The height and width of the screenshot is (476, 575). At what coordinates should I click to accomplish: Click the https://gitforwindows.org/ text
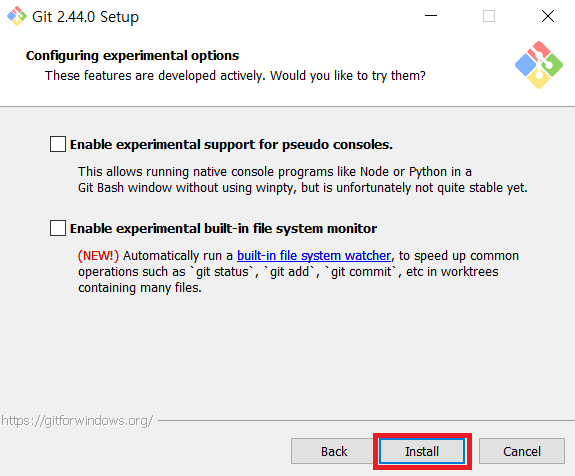[x=77, y=421]
